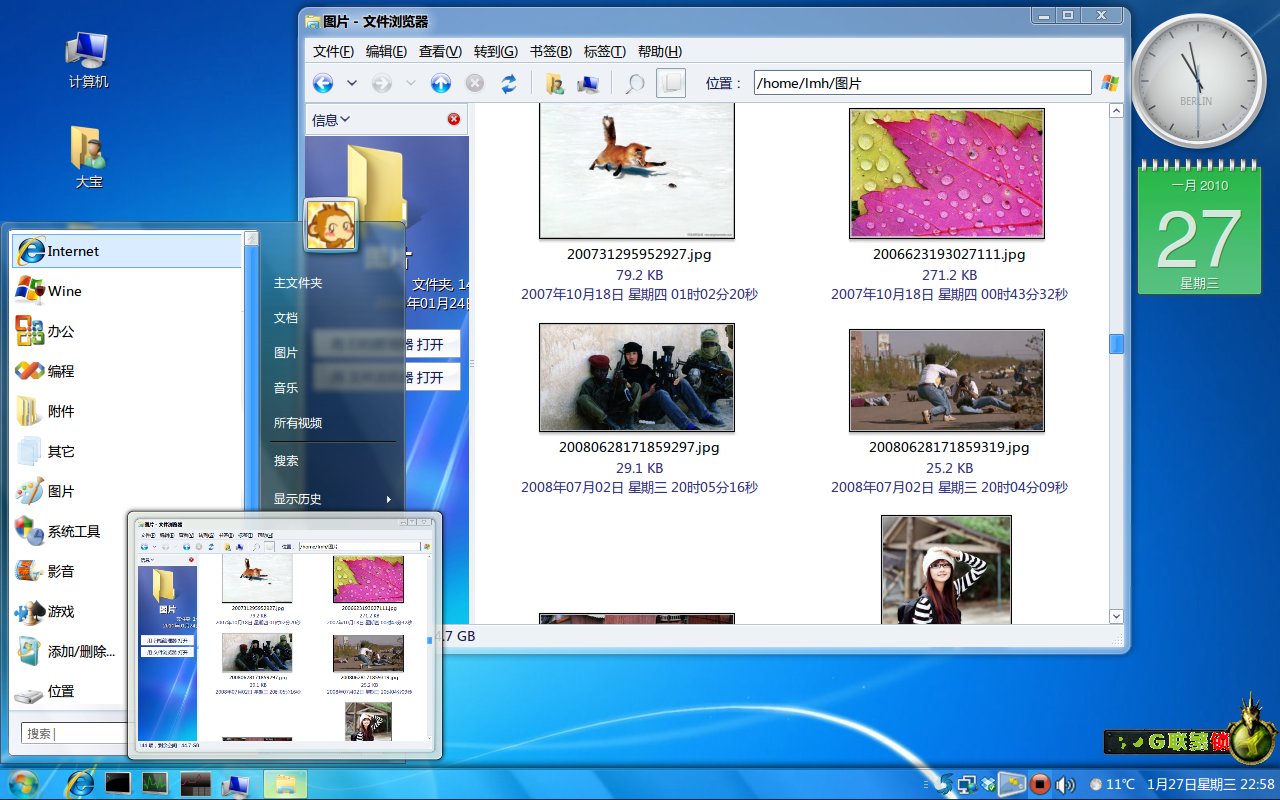Open 其它 category in start menu
1280x800 pixels.
127,451
